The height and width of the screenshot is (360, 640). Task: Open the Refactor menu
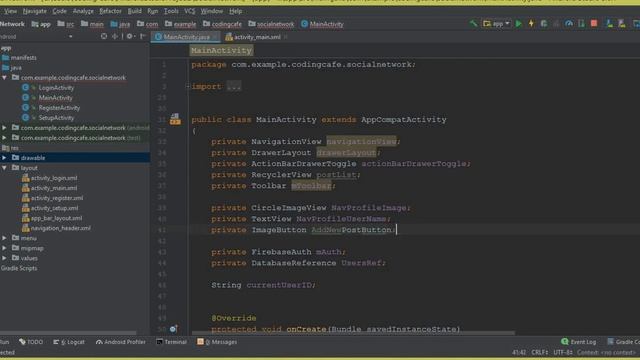[111, 11]
